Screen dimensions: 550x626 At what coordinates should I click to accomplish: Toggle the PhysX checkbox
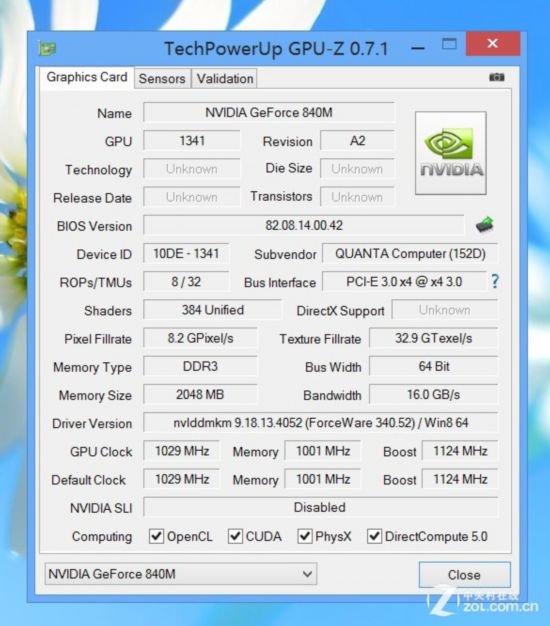[x=305, y=536]
